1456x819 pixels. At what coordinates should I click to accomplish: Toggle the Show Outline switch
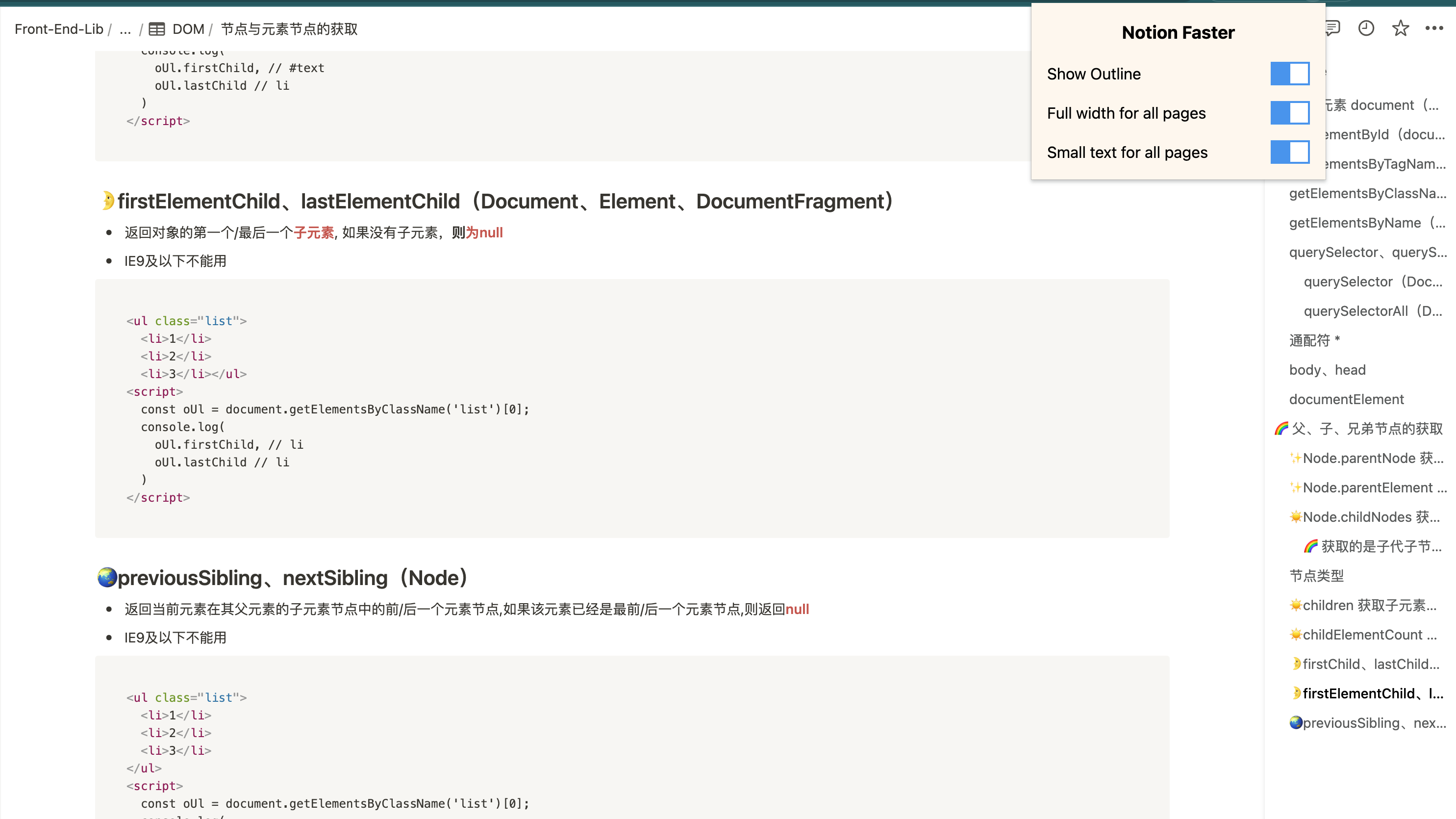point(1289,74)
